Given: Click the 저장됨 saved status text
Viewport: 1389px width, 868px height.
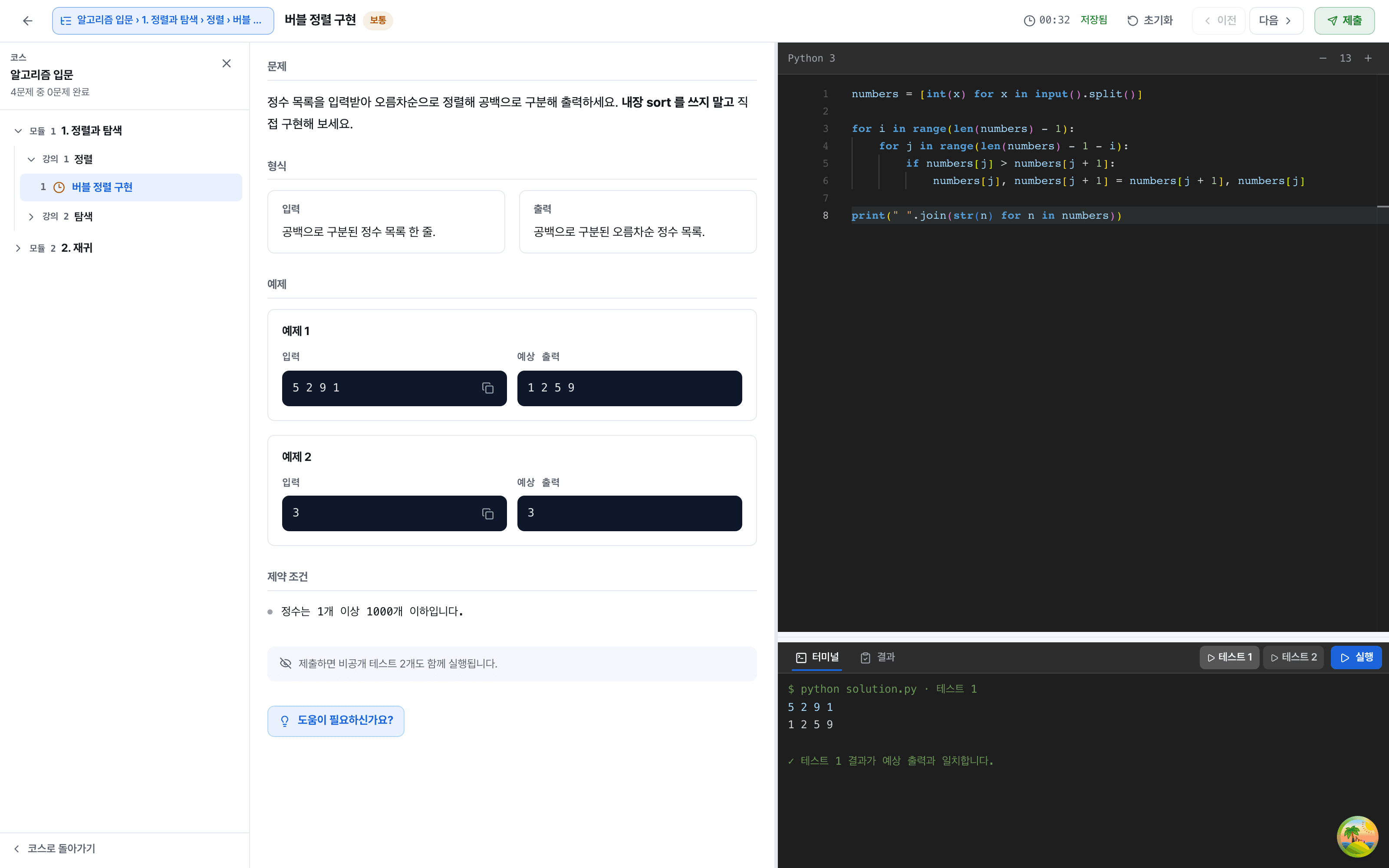Looking at the screenshot, I should tap(1093, 20).
